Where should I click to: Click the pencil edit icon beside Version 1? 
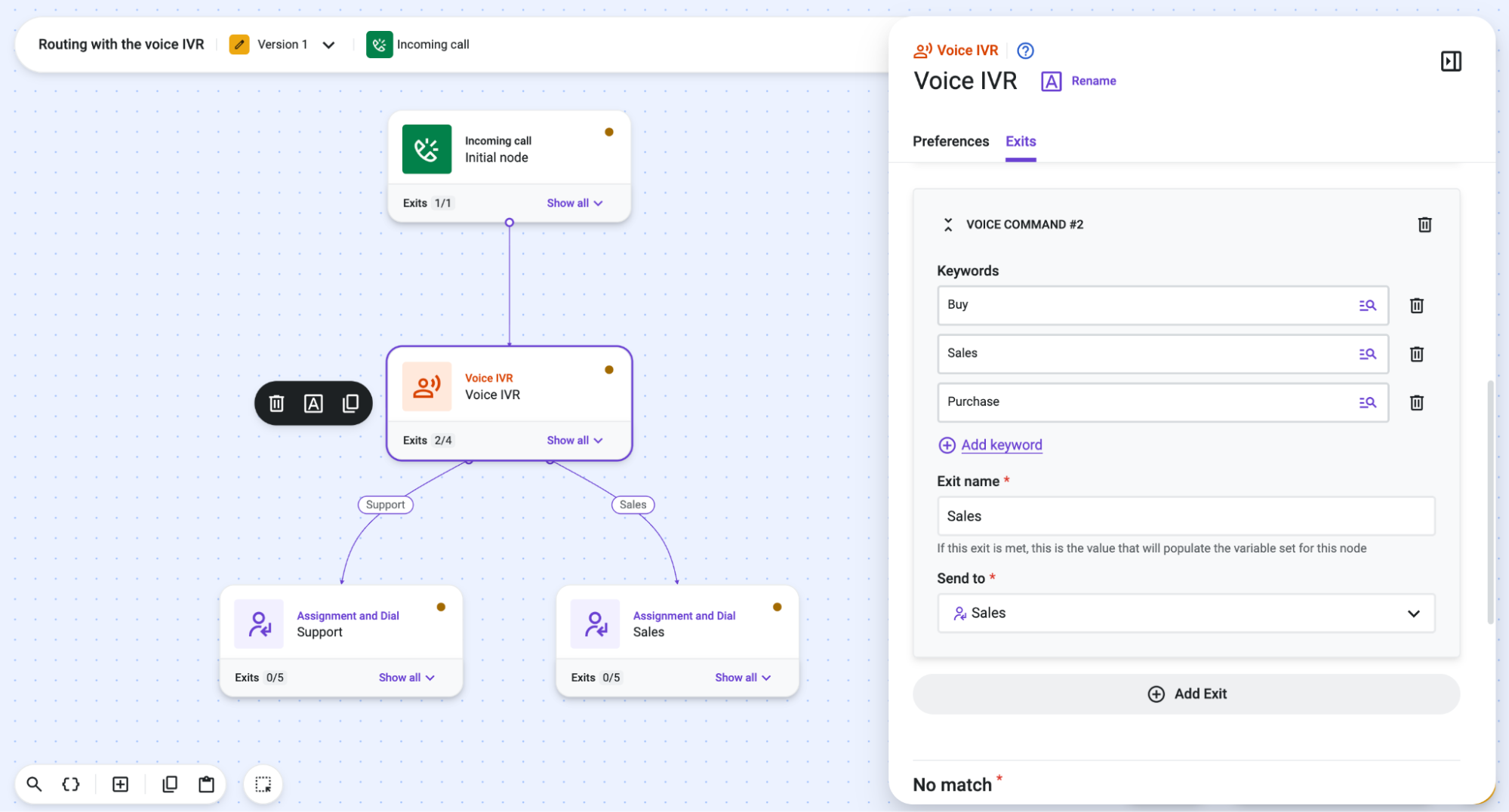[239, 45]
